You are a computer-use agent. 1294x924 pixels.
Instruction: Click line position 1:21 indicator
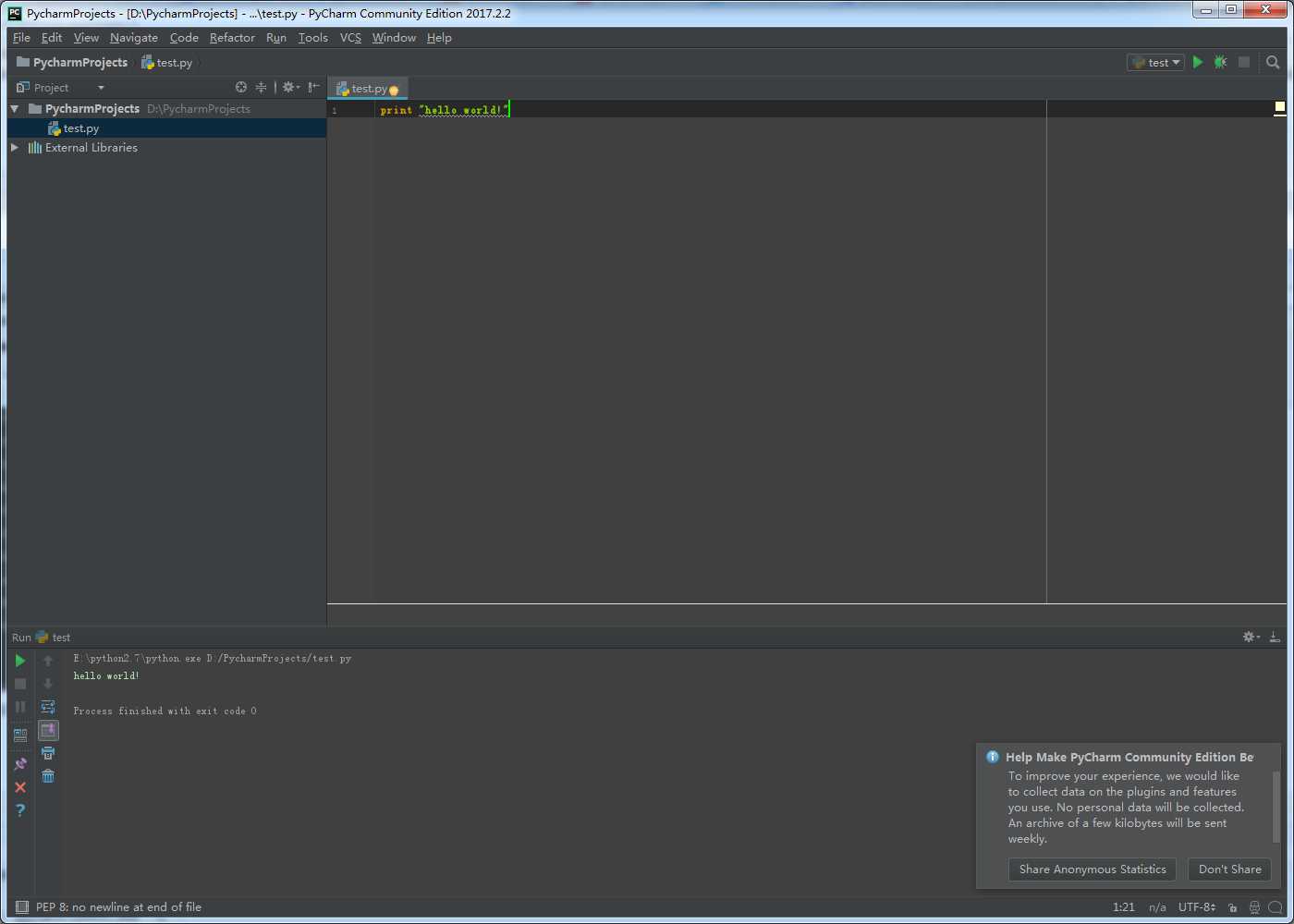[x=1124, y=907]
